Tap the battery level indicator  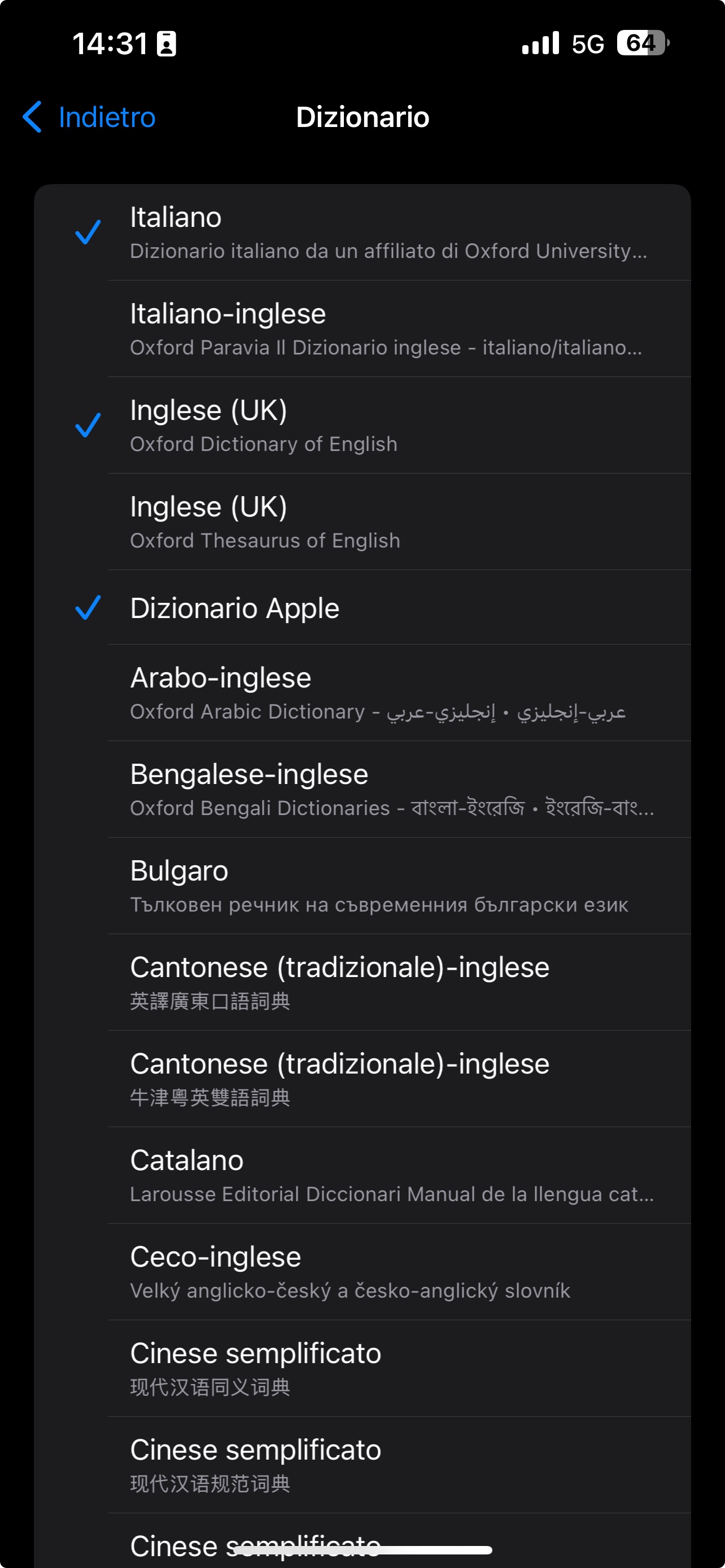click(642, 43)
